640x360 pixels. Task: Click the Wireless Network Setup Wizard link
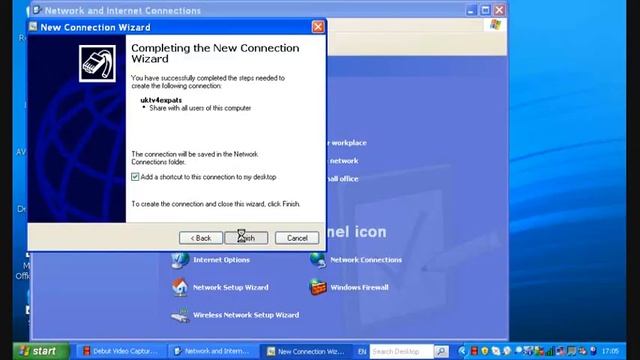tap(246, 315)
